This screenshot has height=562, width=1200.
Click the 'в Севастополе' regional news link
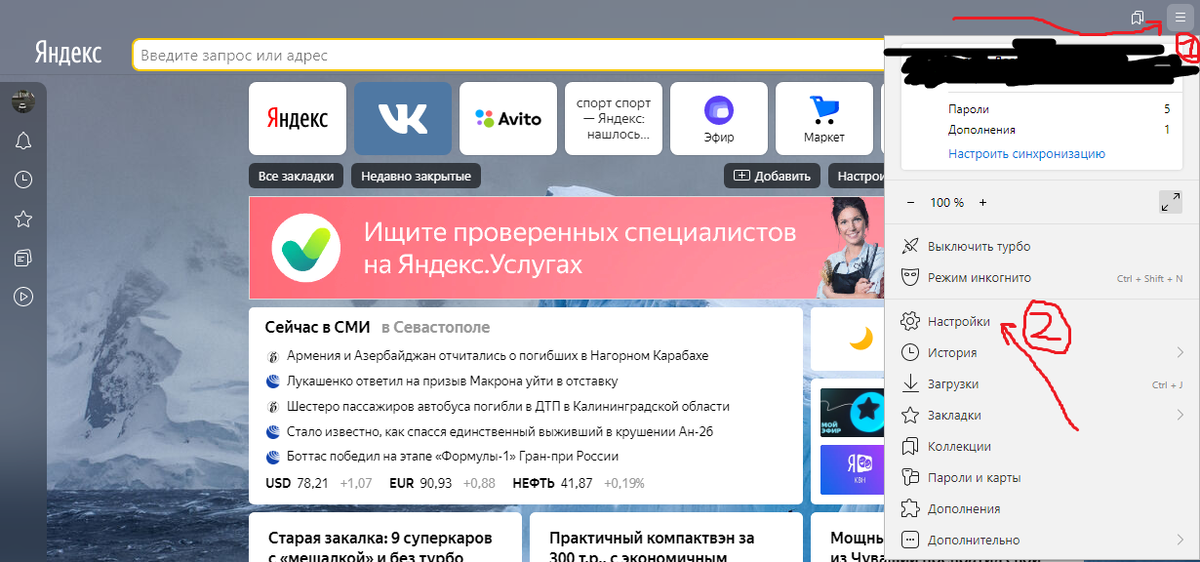[x=435, y=327]
